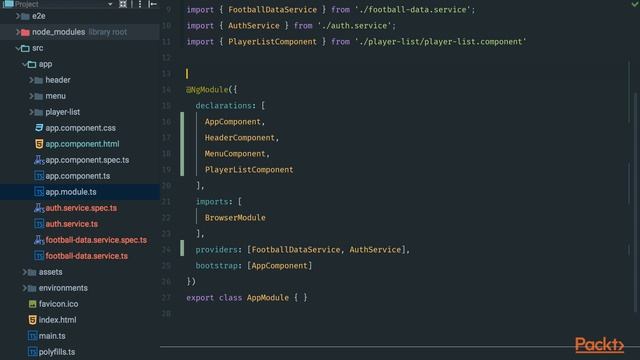Click the node_modules red folder icon
The image size is (640, 360).
25,32
